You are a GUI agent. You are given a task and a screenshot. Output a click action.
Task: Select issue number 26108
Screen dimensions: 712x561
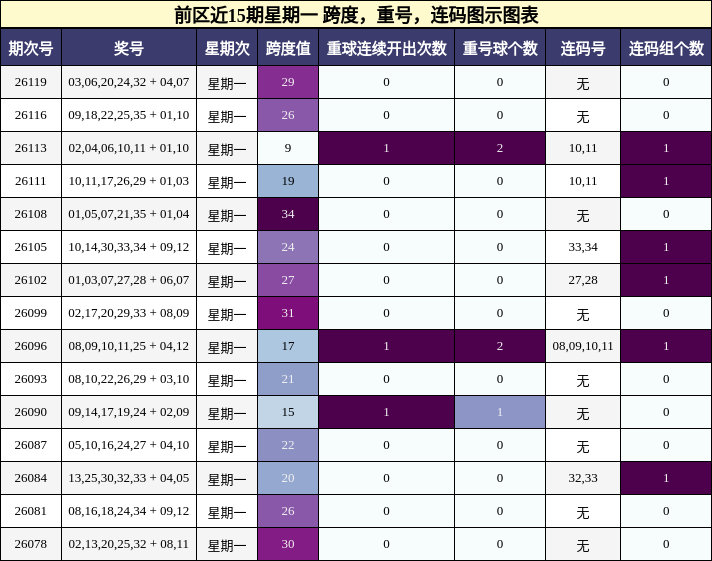pos(31,214)
